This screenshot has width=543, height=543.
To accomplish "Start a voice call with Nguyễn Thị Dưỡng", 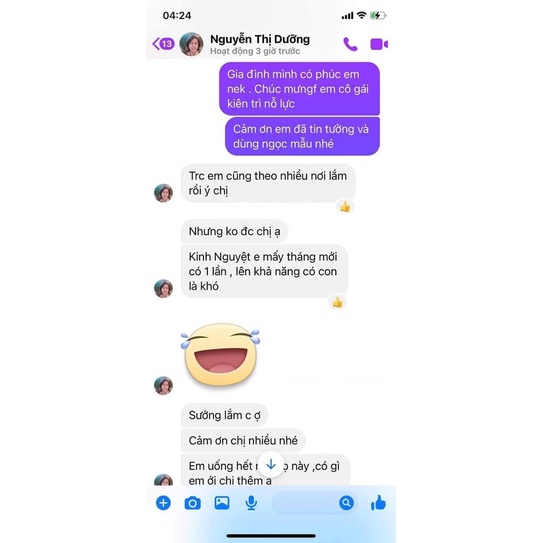I will coord(350,44).
